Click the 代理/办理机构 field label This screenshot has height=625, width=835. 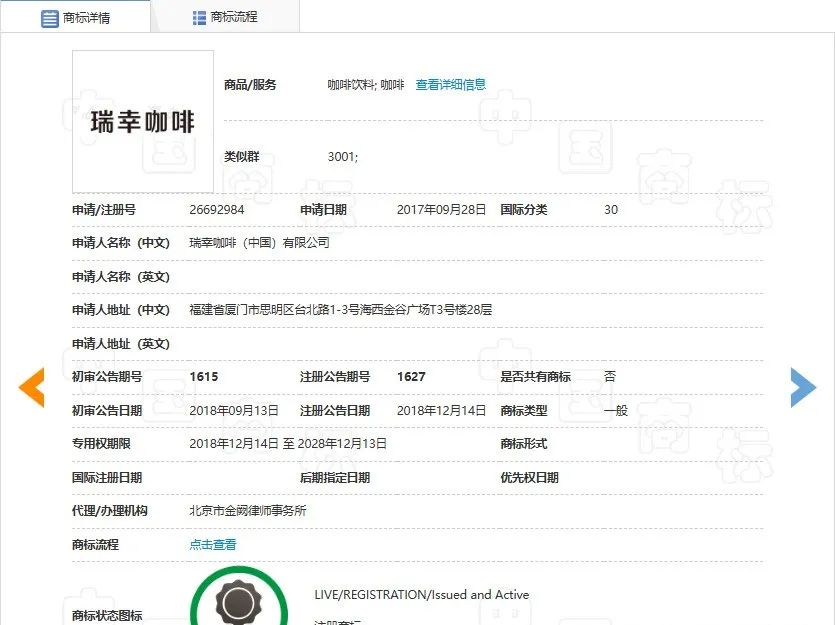click(110, 511)
